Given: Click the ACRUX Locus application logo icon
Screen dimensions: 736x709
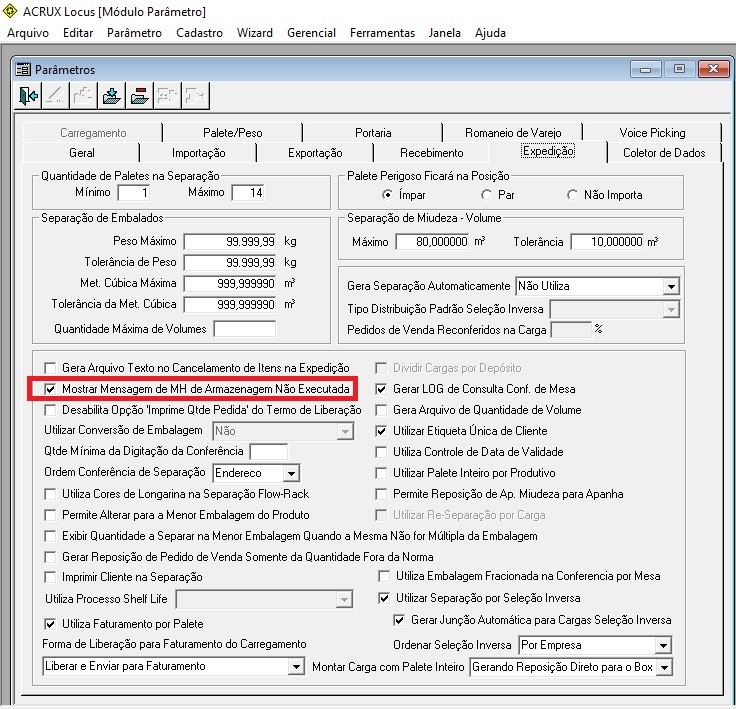Looking at the screenshot, I should click(x=10, y=11).
